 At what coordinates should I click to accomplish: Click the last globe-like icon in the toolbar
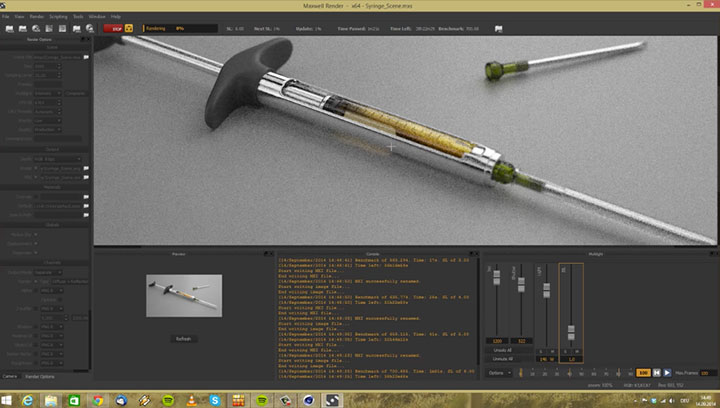pyautogui.click(x=89, y=28)
